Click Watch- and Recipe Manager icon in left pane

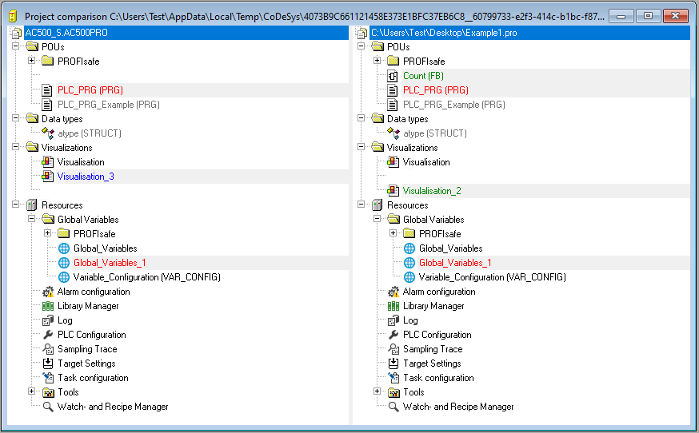point(47,407)
